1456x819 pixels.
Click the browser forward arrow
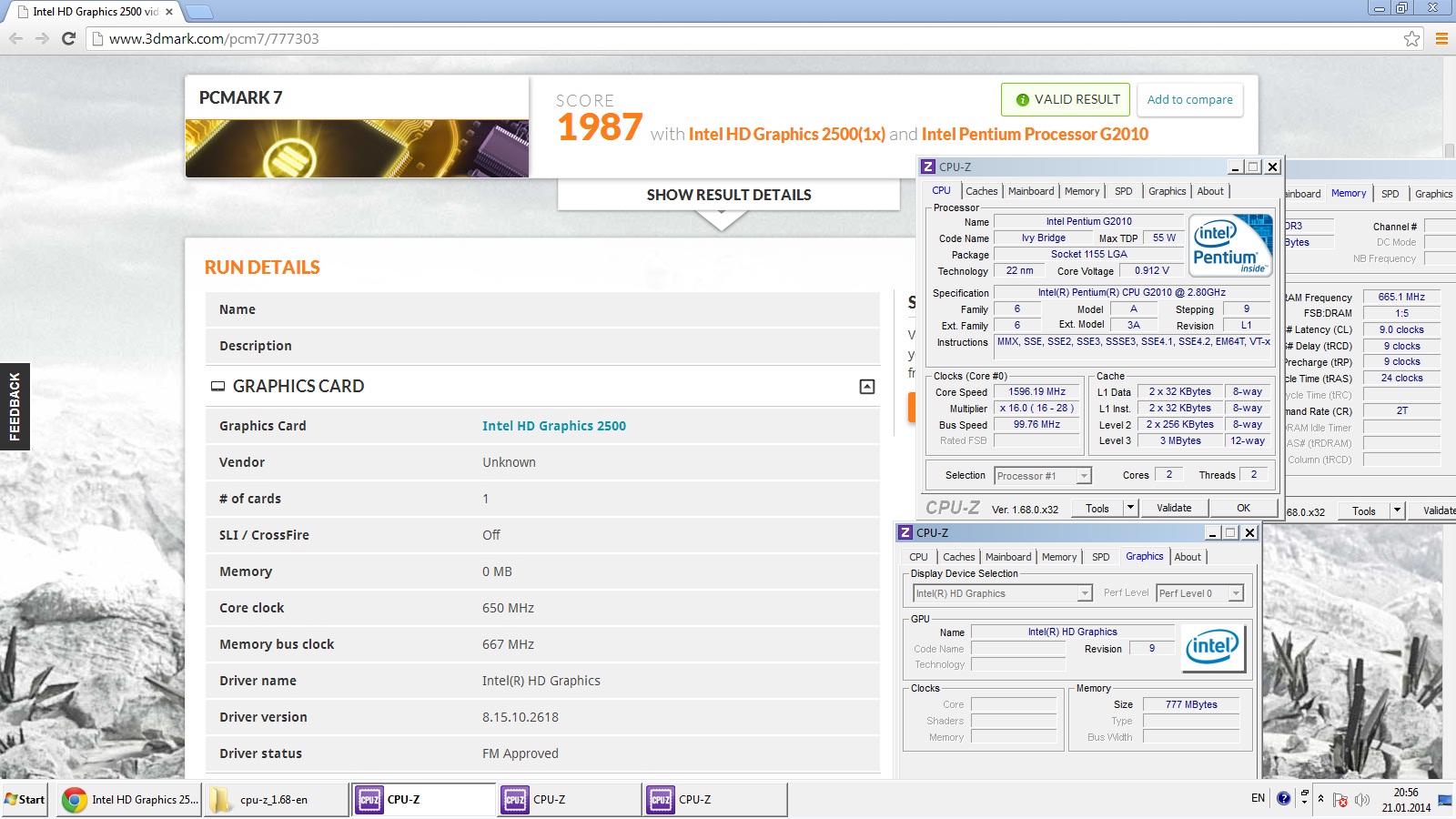(42, 38)
